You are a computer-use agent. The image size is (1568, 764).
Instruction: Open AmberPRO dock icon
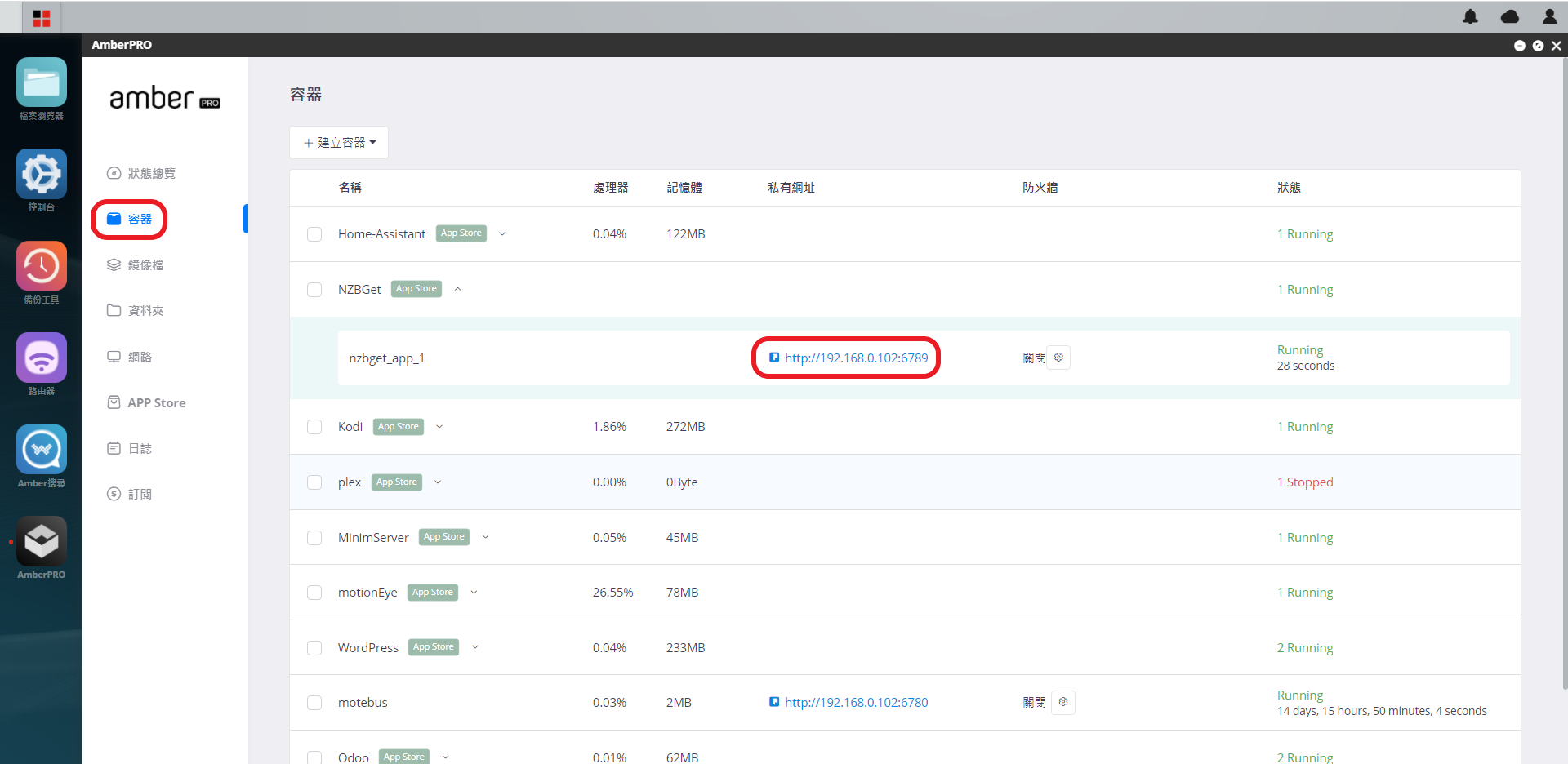point(42,541)
